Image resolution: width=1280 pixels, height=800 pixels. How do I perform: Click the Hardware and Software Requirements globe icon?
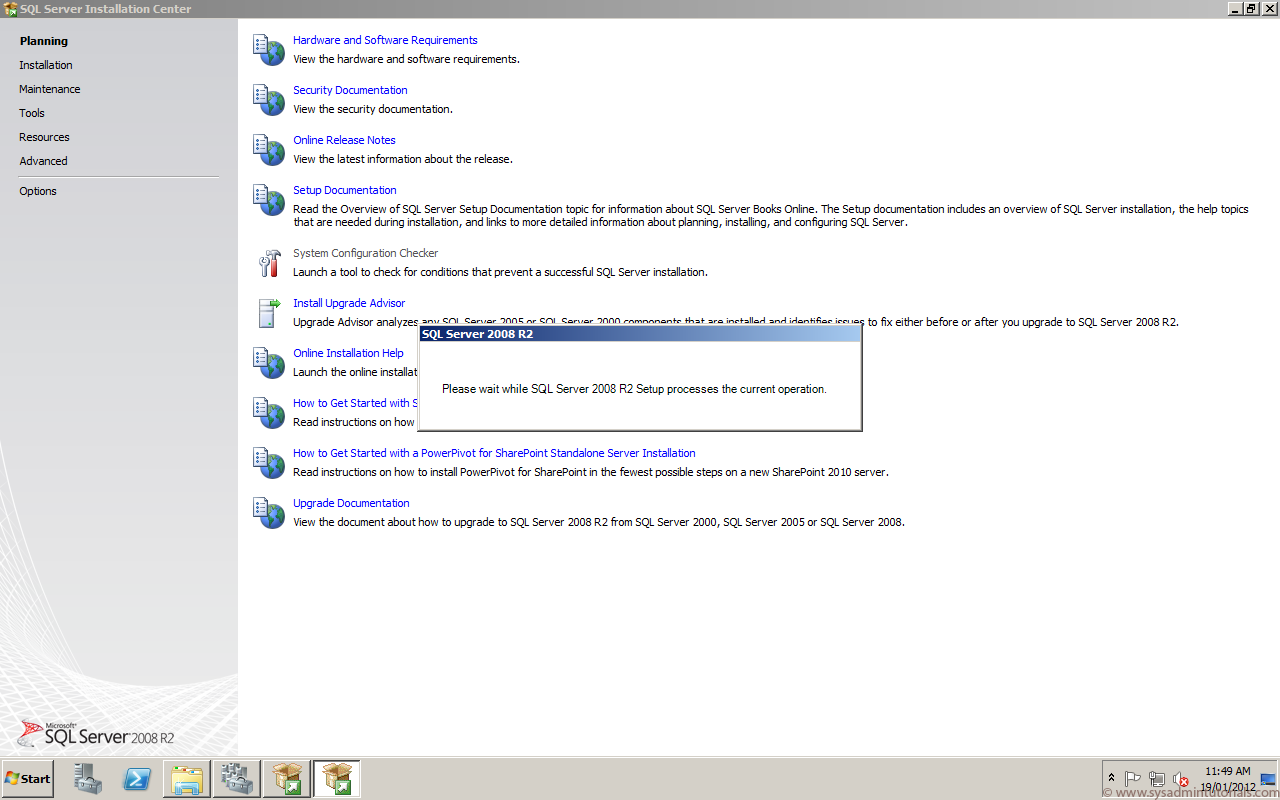click(269, 50)
